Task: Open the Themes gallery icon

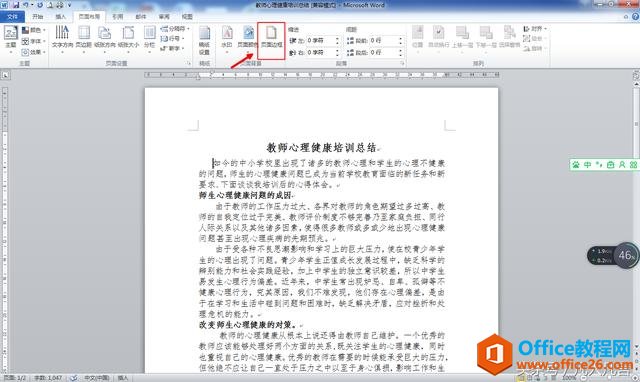Action: [x=11, y=37]
